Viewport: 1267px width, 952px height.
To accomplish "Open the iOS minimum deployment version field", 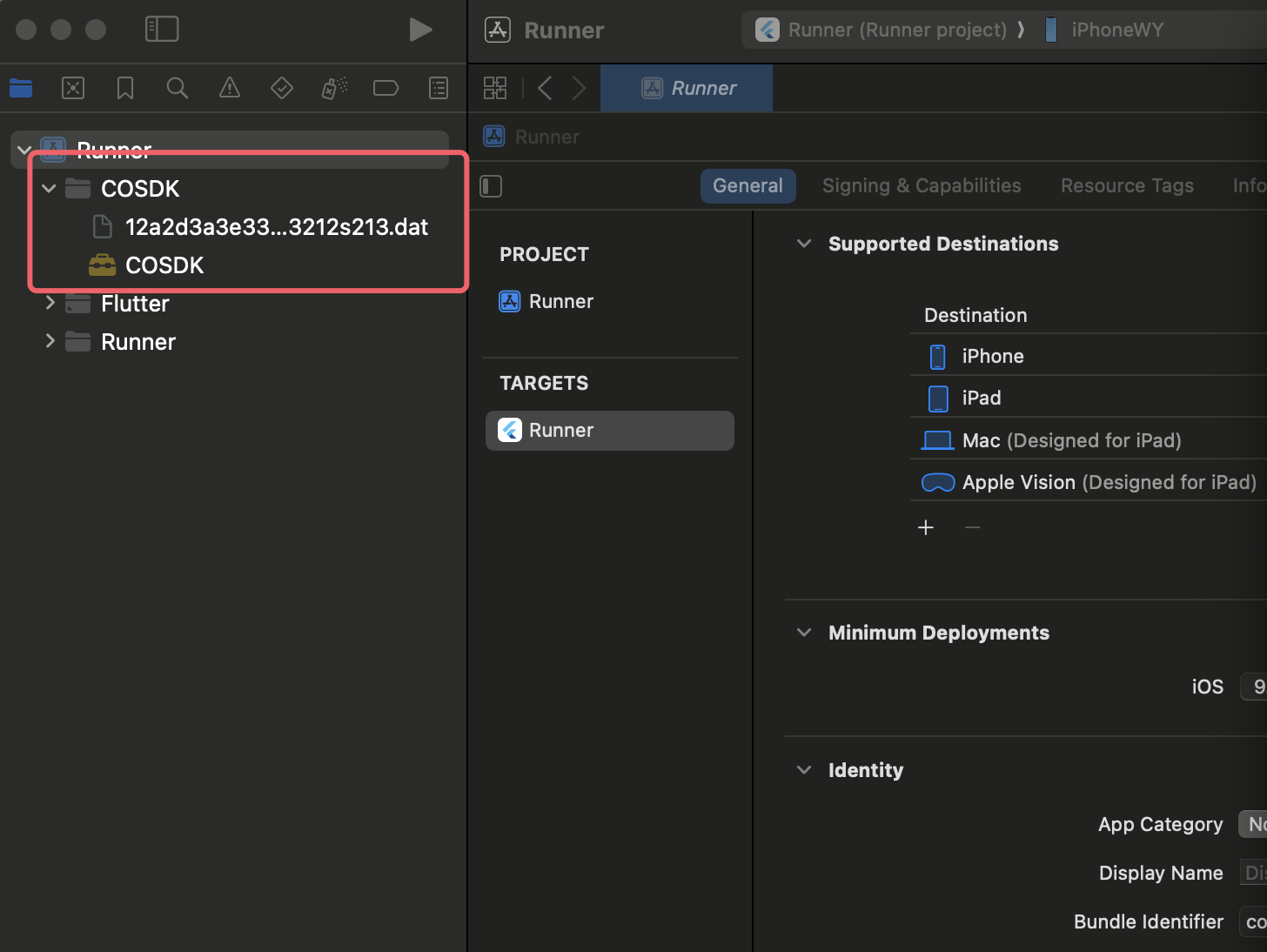I will (x=1254, y=687).
